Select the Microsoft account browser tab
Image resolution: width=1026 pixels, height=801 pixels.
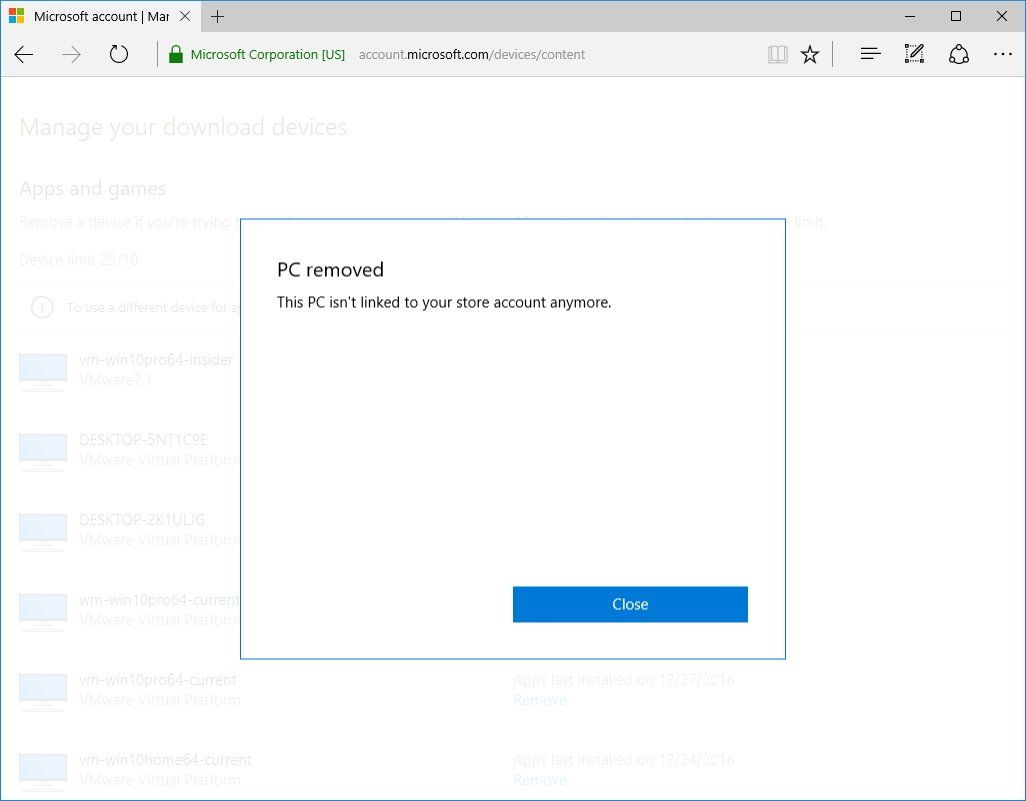click(100, 16)
